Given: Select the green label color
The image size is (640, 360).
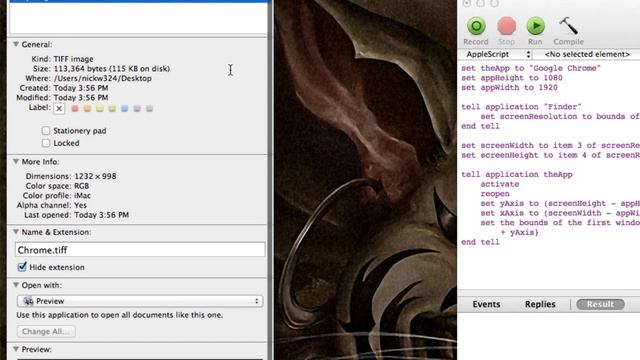Looking at the screenshot, I should click(112, 109).
